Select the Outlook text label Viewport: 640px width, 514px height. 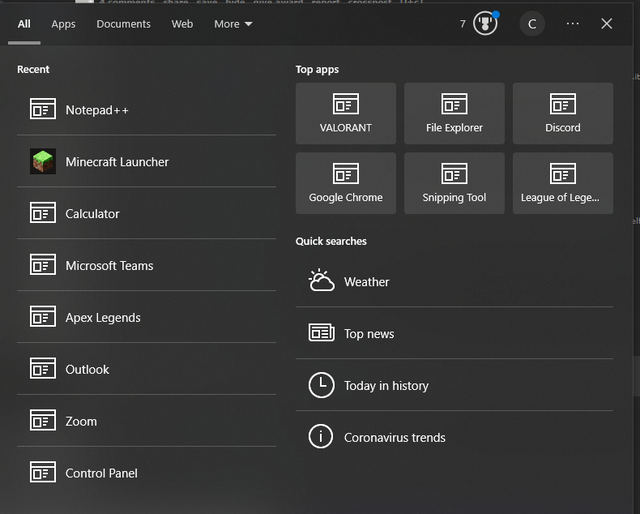click(x=87, y=369)
